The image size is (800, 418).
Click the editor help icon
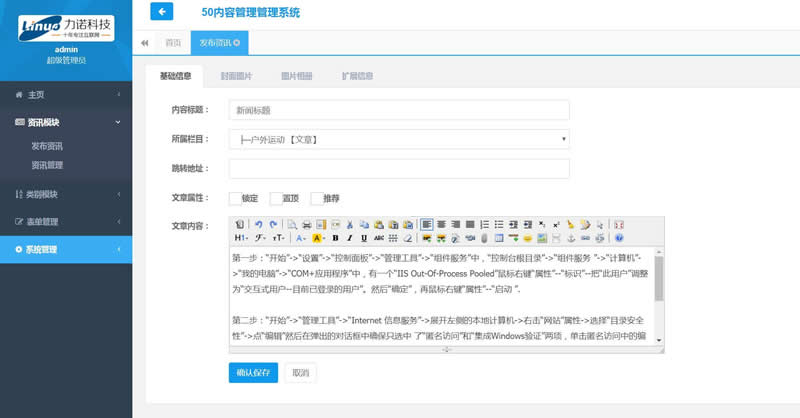pyautogui.click(x=619, y=239)
